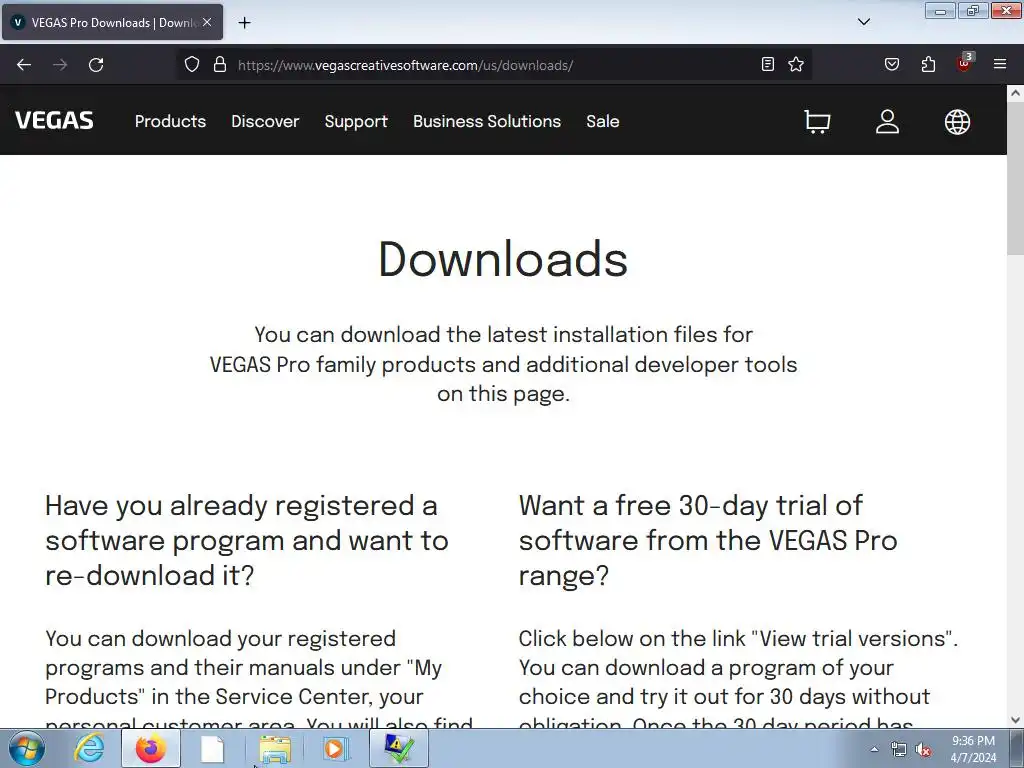Viewport: 1024px width, 768px height.
Task: Launch Internet Explorer from taskbar
Action: 89,748
